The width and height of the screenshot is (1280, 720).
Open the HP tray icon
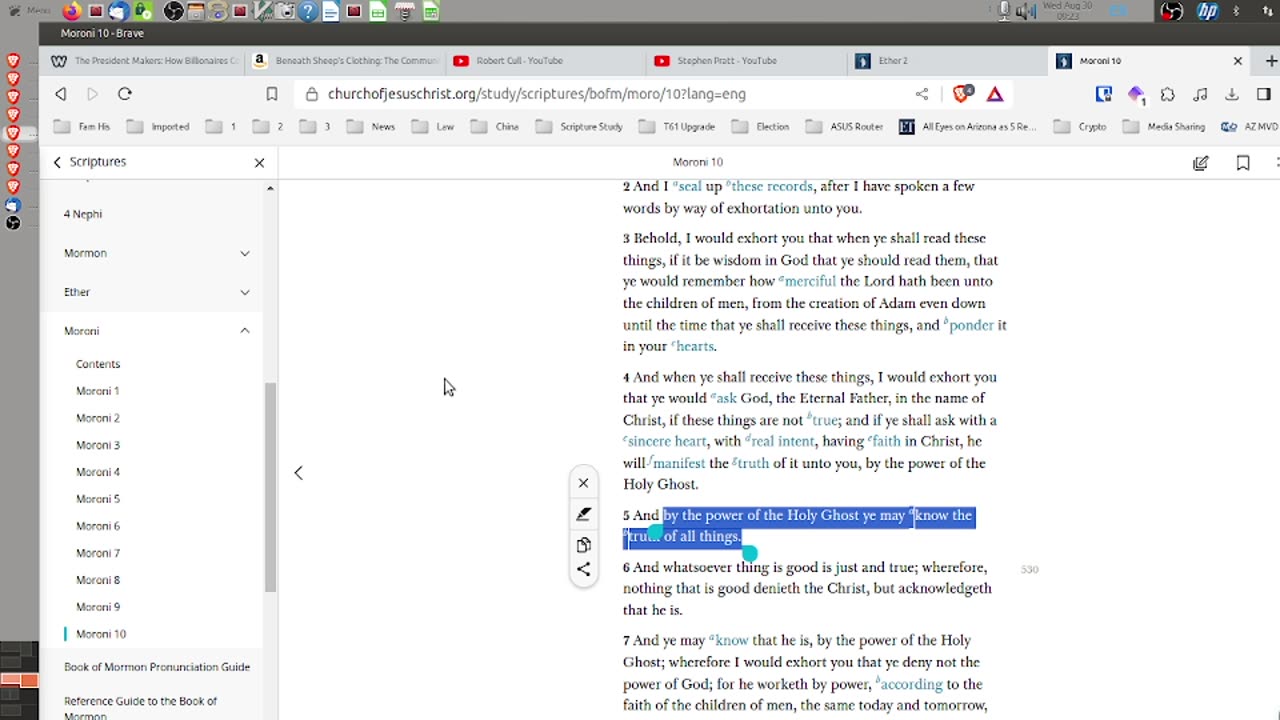[x=1207, y=11]
